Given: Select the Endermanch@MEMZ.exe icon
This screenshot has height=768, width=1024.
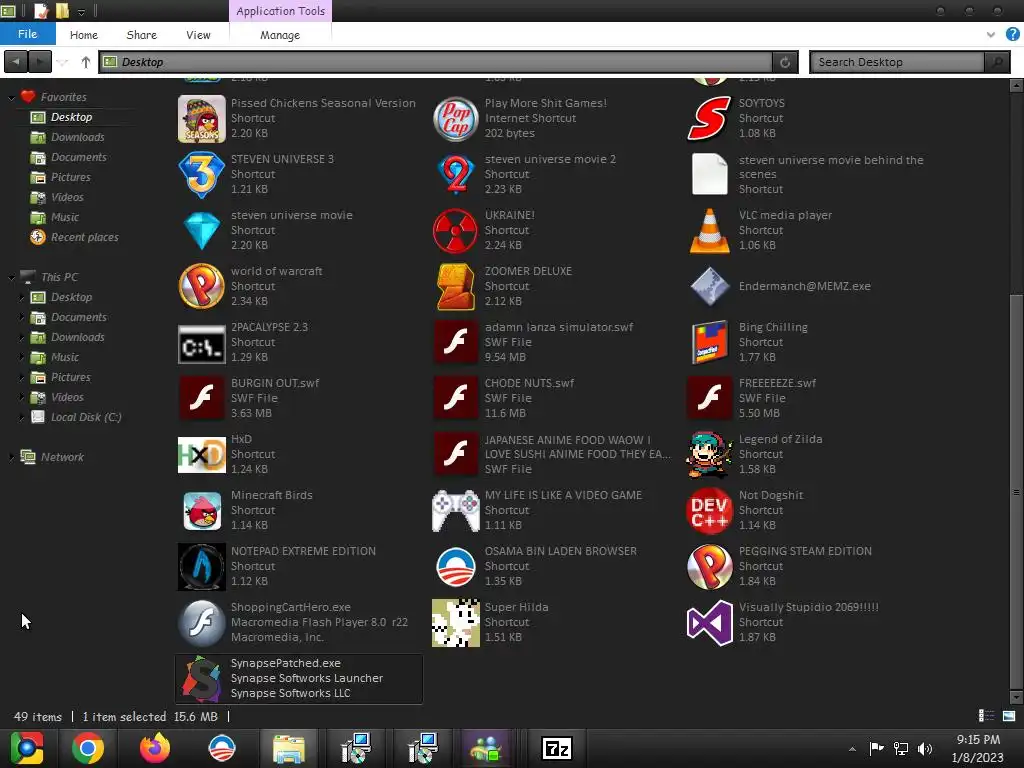Looking at the screenshot, I should (709, 287).
